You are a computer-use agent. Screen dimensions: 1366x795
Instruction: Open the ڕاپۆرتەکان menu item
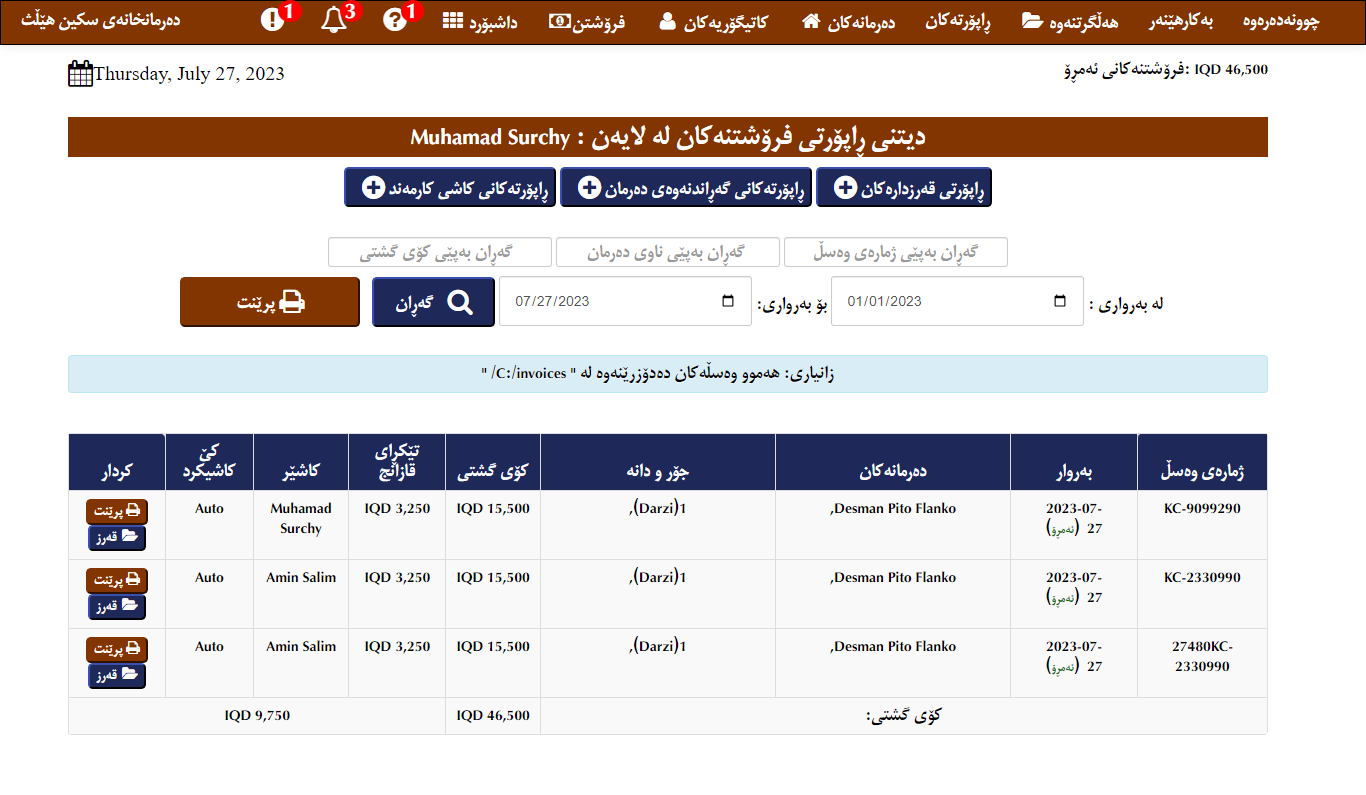pyautogui.click(x=958, y=21)
